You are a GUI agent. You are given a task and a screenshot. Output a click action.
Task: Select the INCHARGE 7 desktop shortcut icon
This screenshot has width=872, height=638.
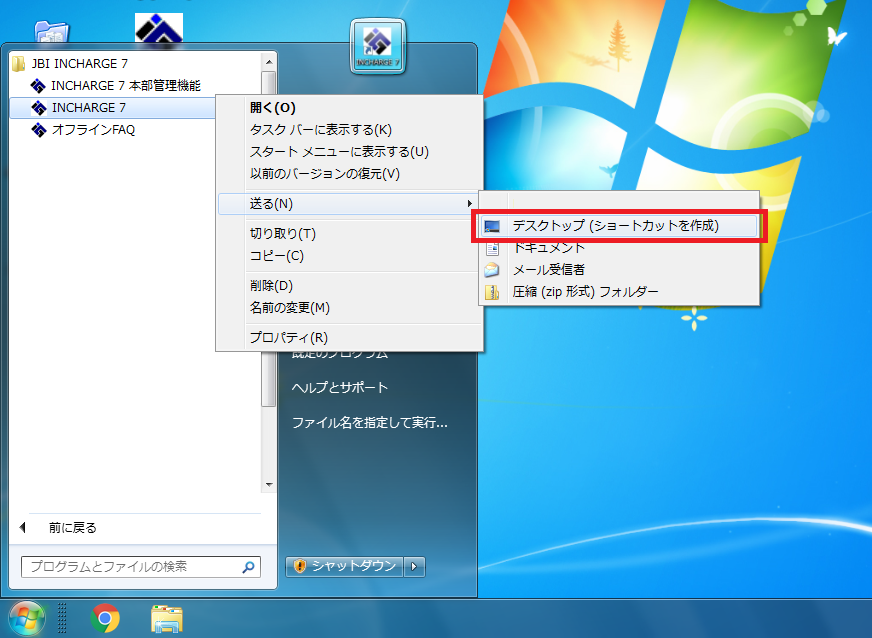pyautogui.click(x=378, y=47)
